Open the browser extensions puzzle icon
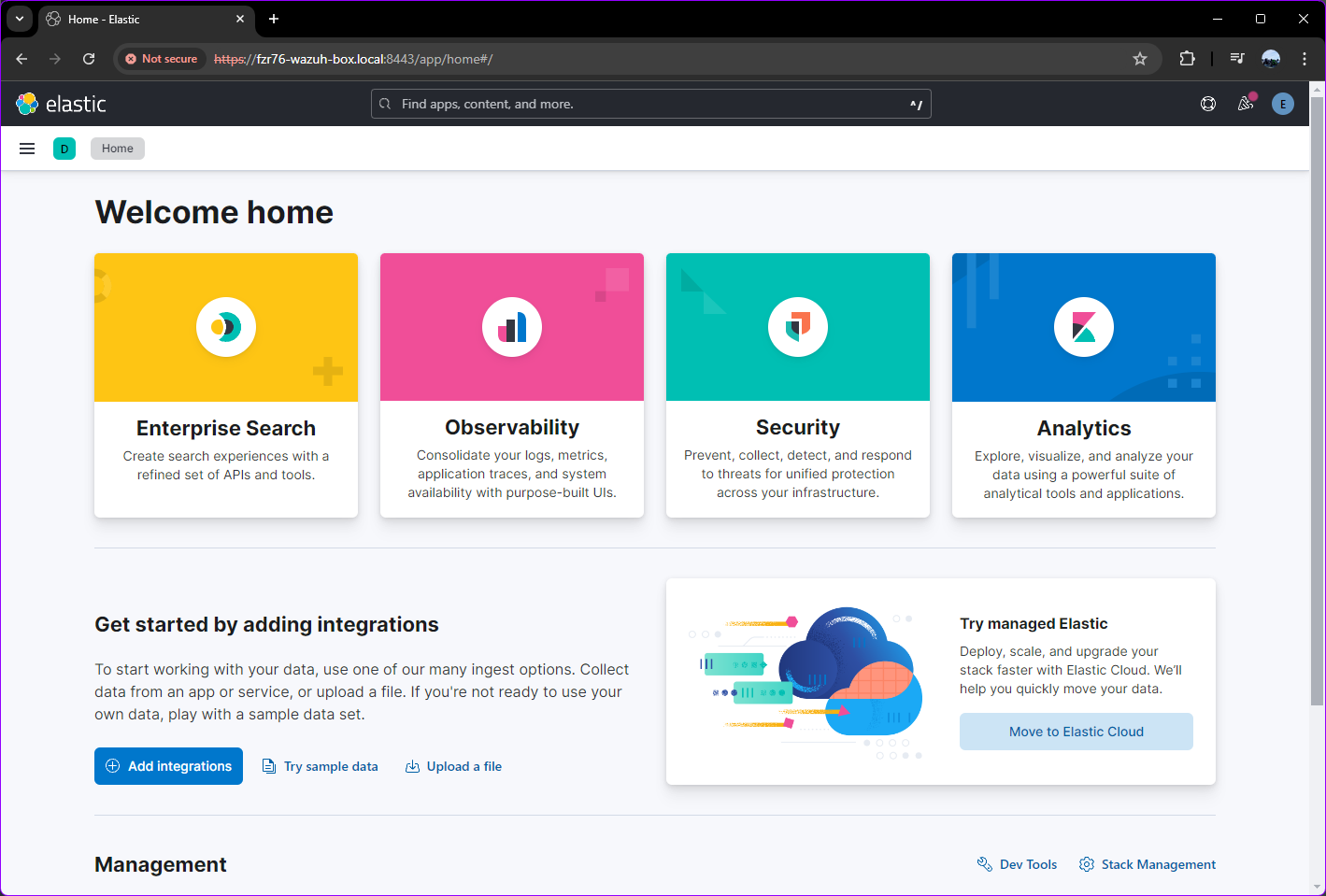The height and width of the screenshot is (896, 1326). coord(1187,59)
